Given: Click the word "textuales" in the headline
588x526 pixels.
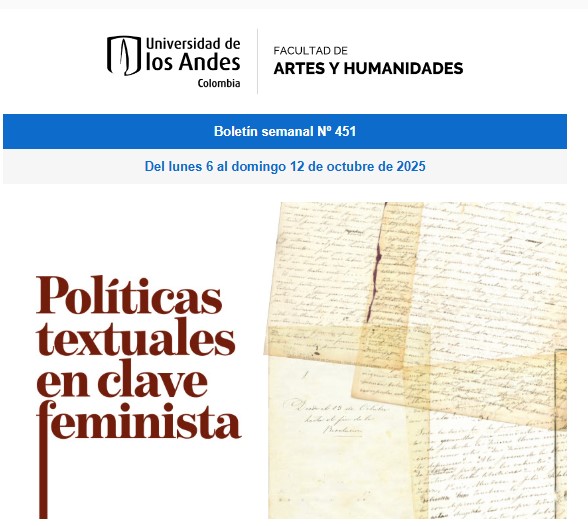Looking at the screenshot, I should (136, 339).
